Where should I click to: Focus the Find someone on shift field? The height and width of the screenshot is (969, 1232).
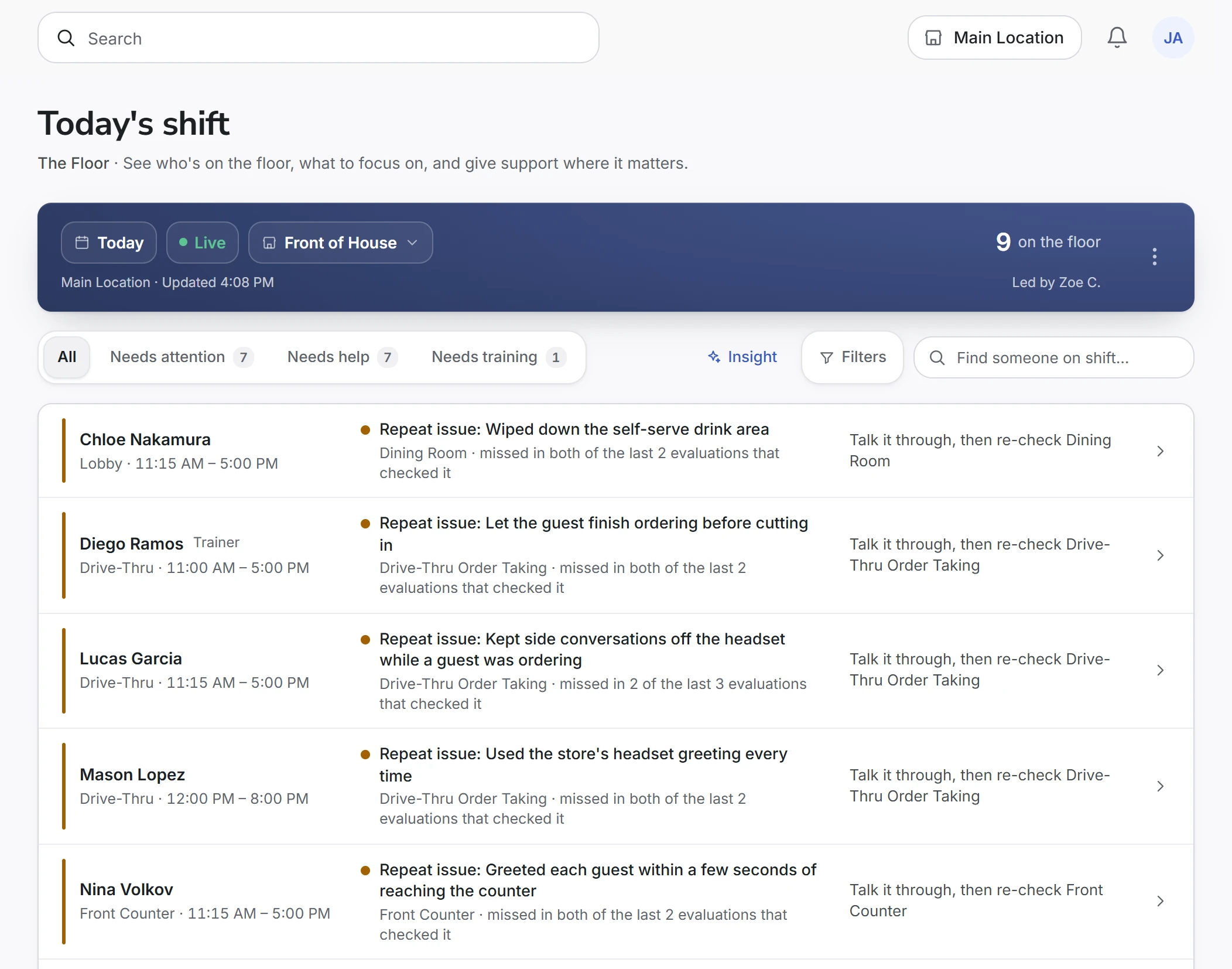pyautogui.click(x=1053, y=357)
